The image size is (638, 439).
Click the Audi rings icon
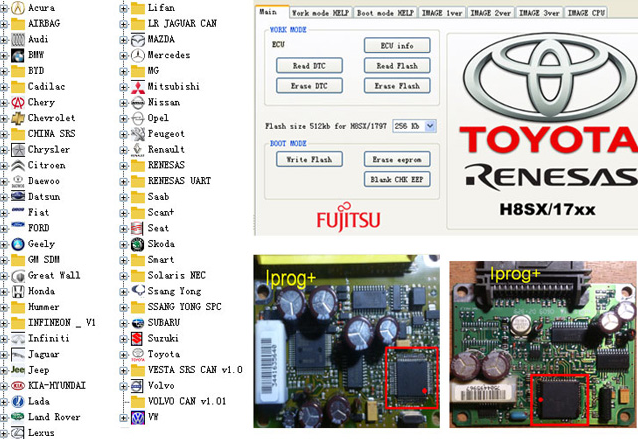[x=17, y=39]
